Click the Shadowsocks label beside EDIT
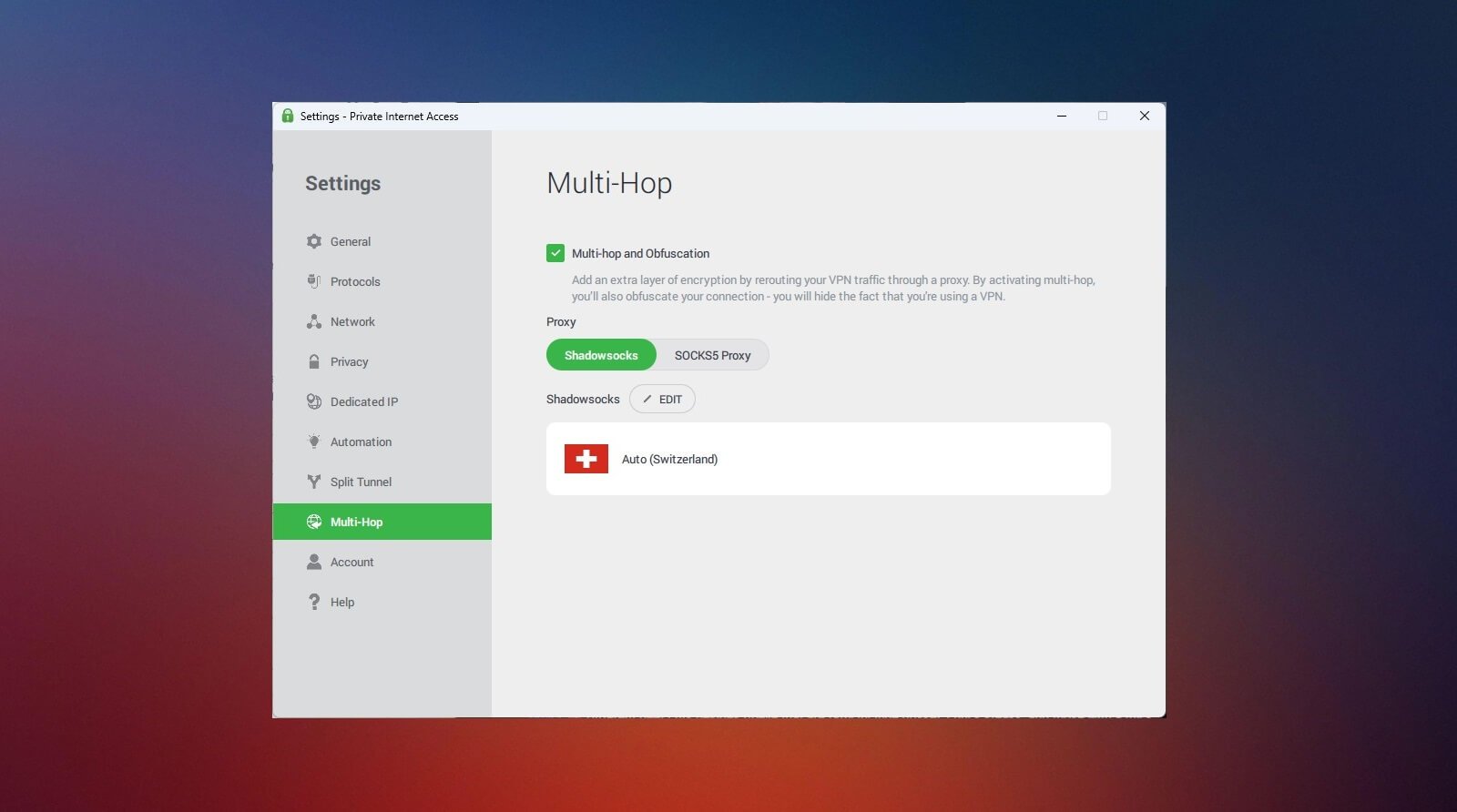Viewport: 1457px width, 812px height. click(x=583, y=399)
